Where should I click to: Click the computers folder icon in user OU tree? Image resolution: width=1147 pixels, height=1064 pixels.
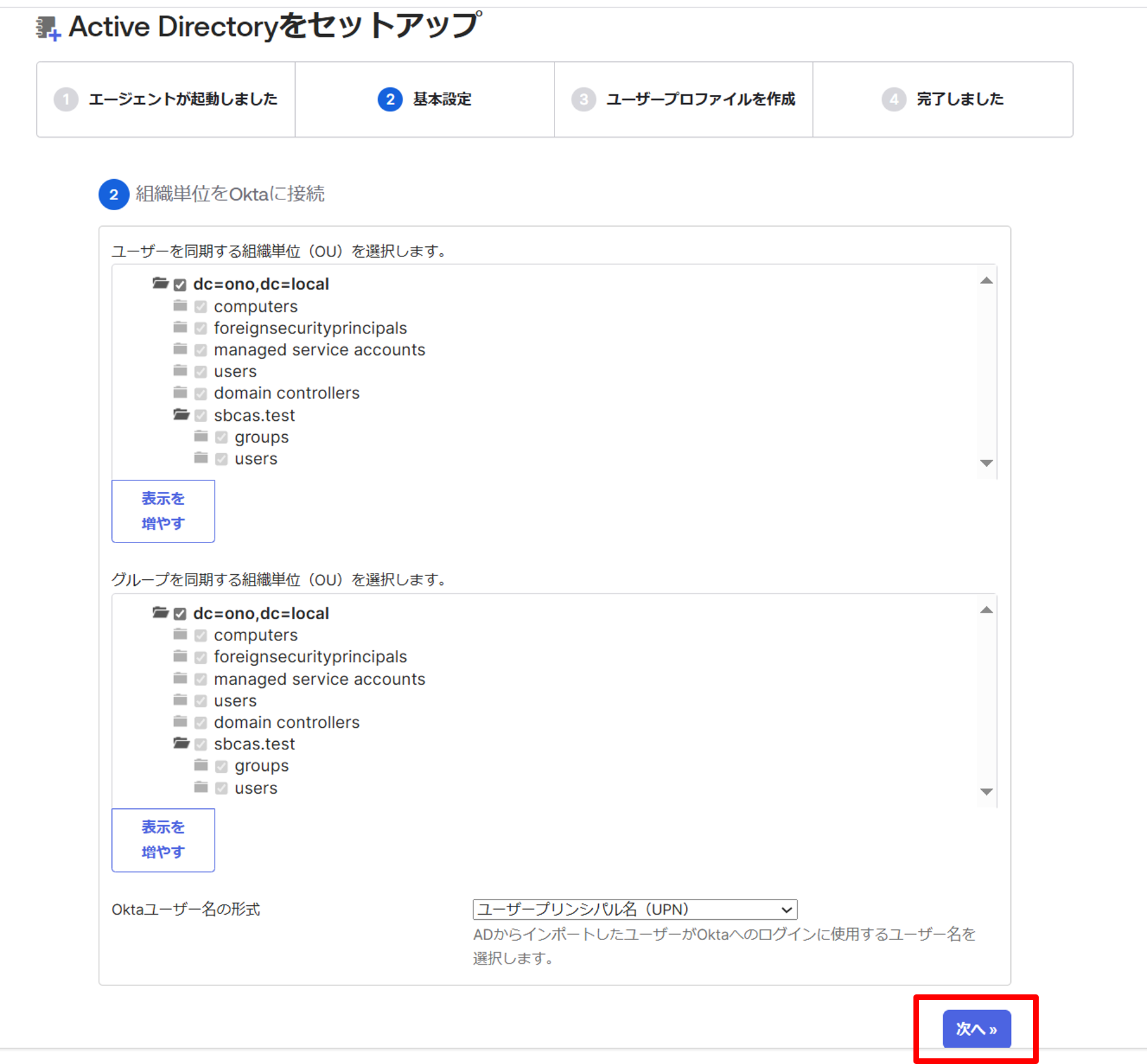[180, 306]
